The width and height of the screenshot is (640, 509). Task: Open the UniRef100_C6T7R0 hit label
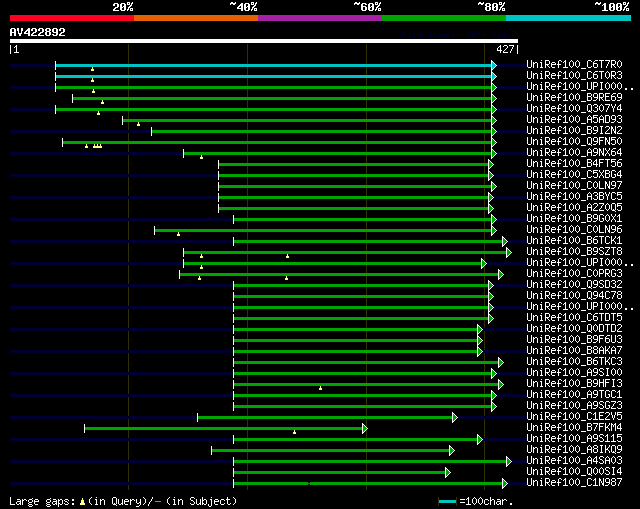click(574, 64)
